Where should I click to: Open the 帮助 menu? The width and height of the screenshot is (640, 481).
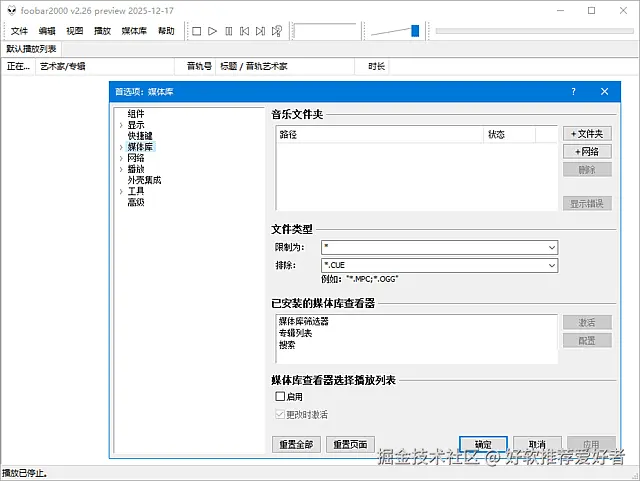click(x=166, y=31)
